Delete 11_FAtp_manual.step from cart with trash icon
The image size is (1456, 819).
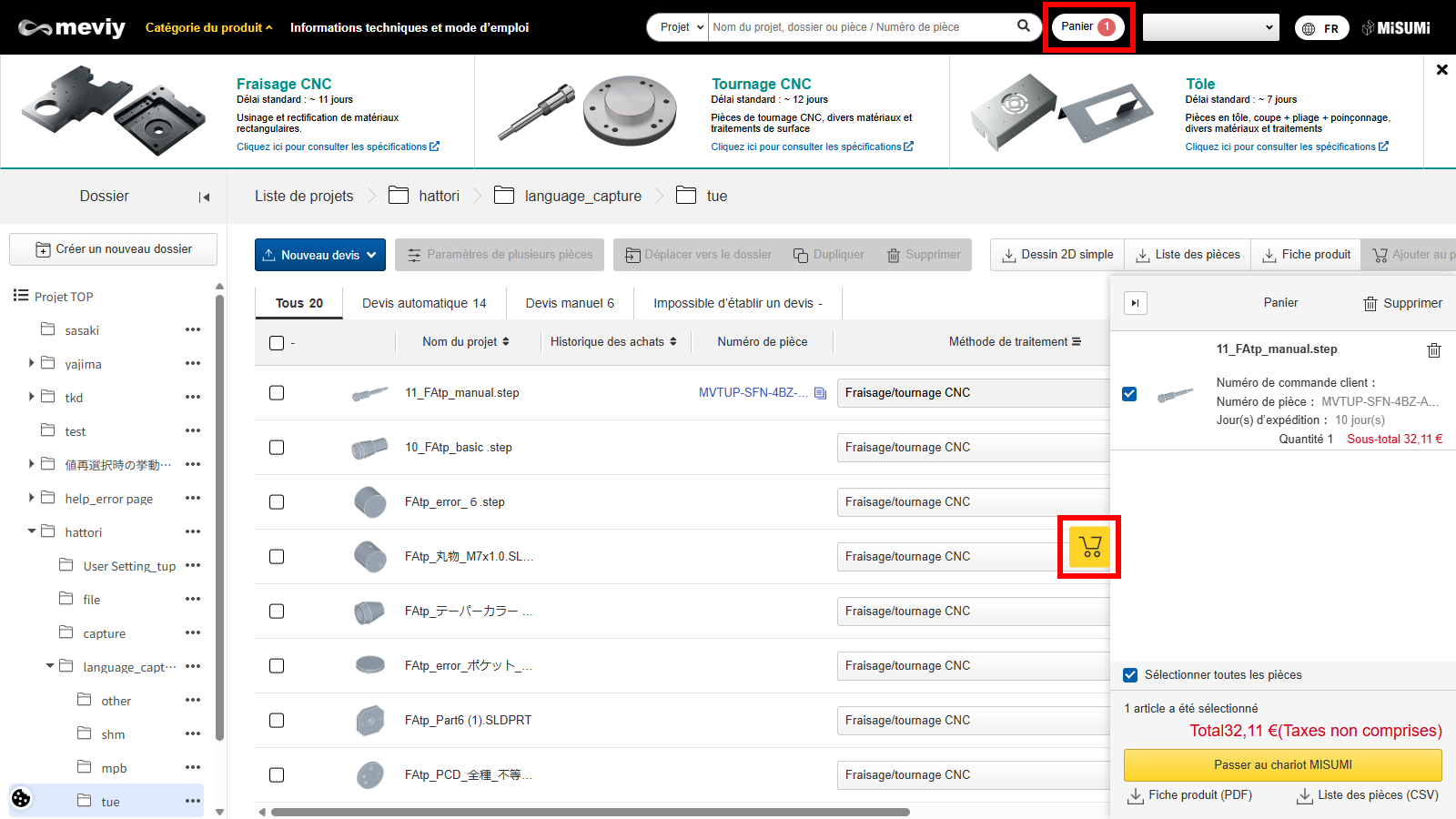tap(1433, 350)
